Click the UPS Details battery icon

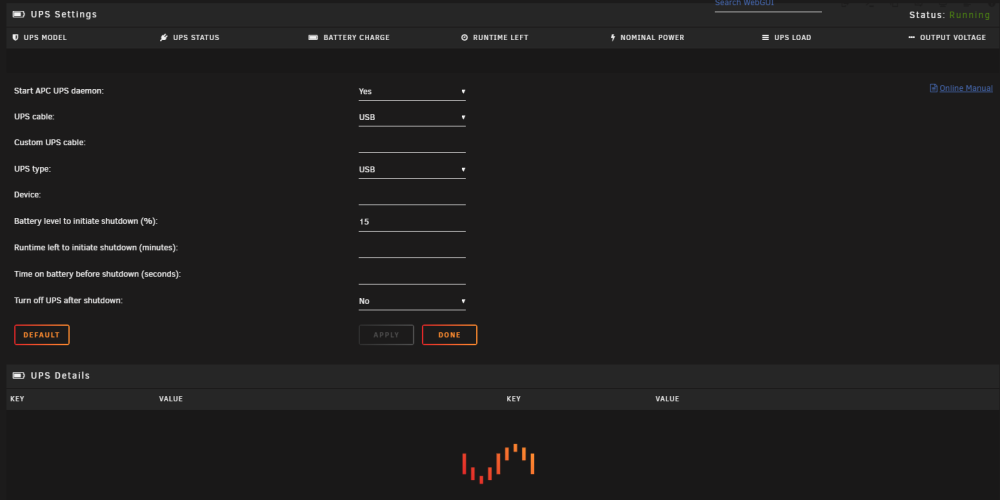[18, 376]
